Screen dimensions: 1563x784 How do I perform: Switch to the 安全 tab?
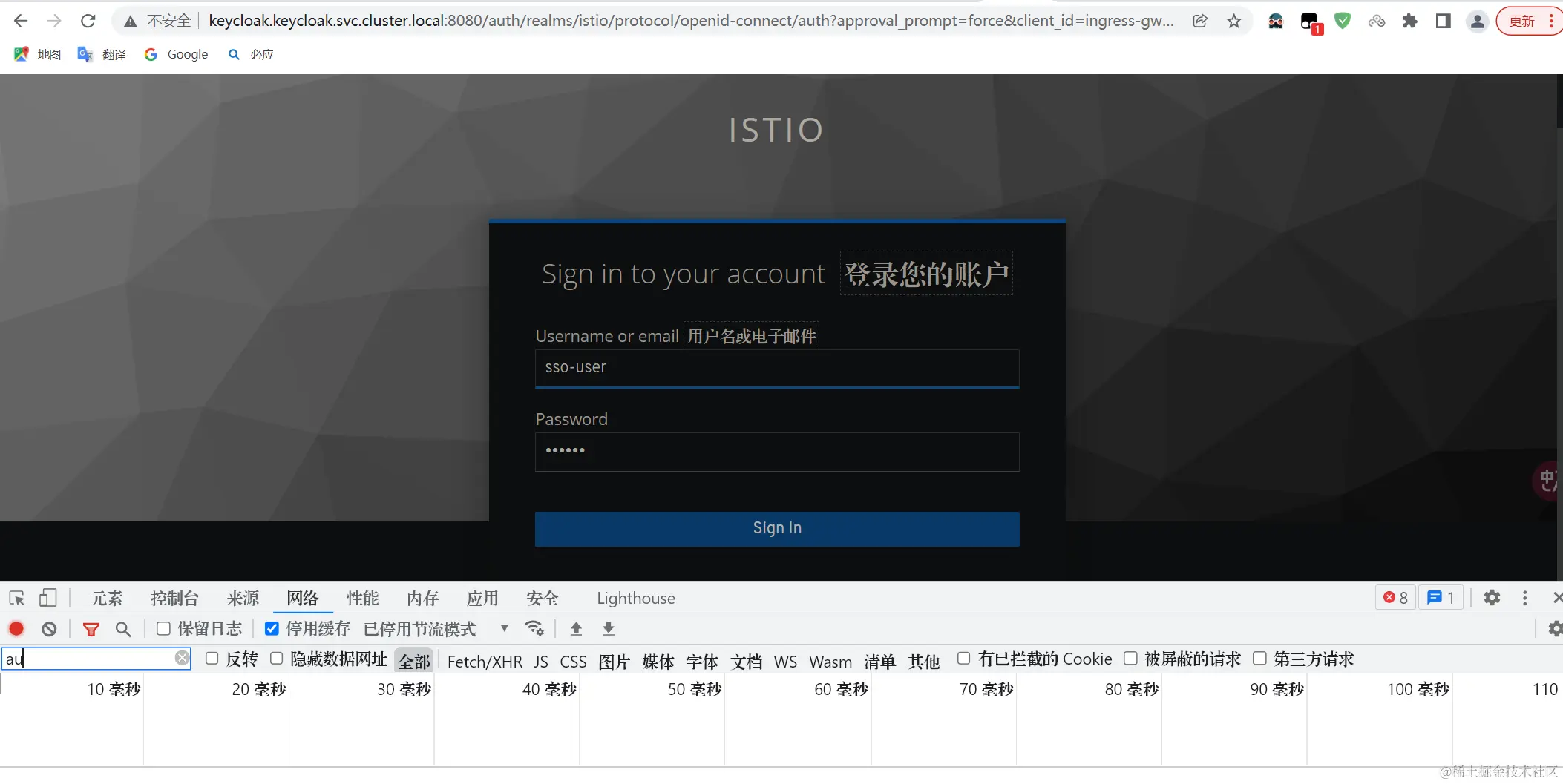543,598
